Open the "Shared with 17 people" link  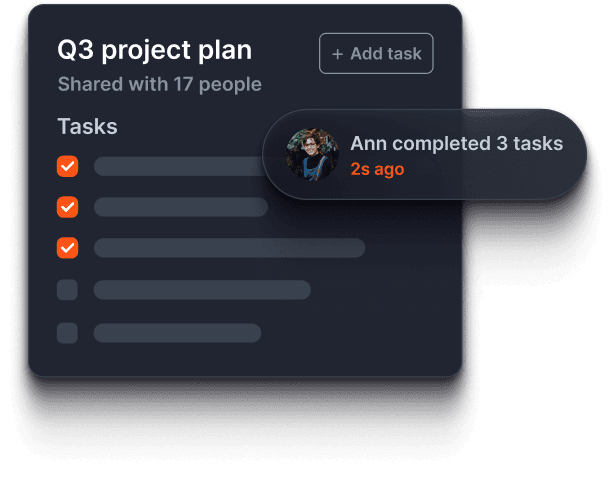coord(159,84)
